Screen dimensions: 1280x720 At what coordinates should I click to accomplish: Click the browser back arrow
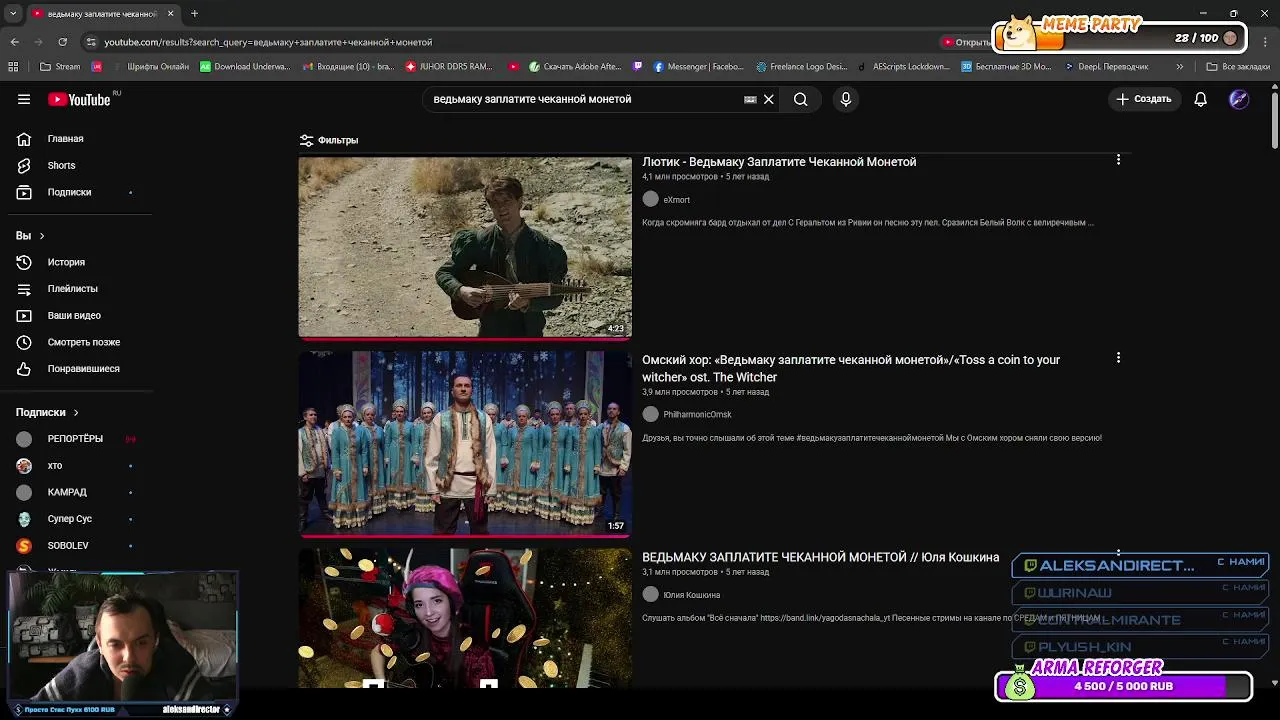click(14, 42)
